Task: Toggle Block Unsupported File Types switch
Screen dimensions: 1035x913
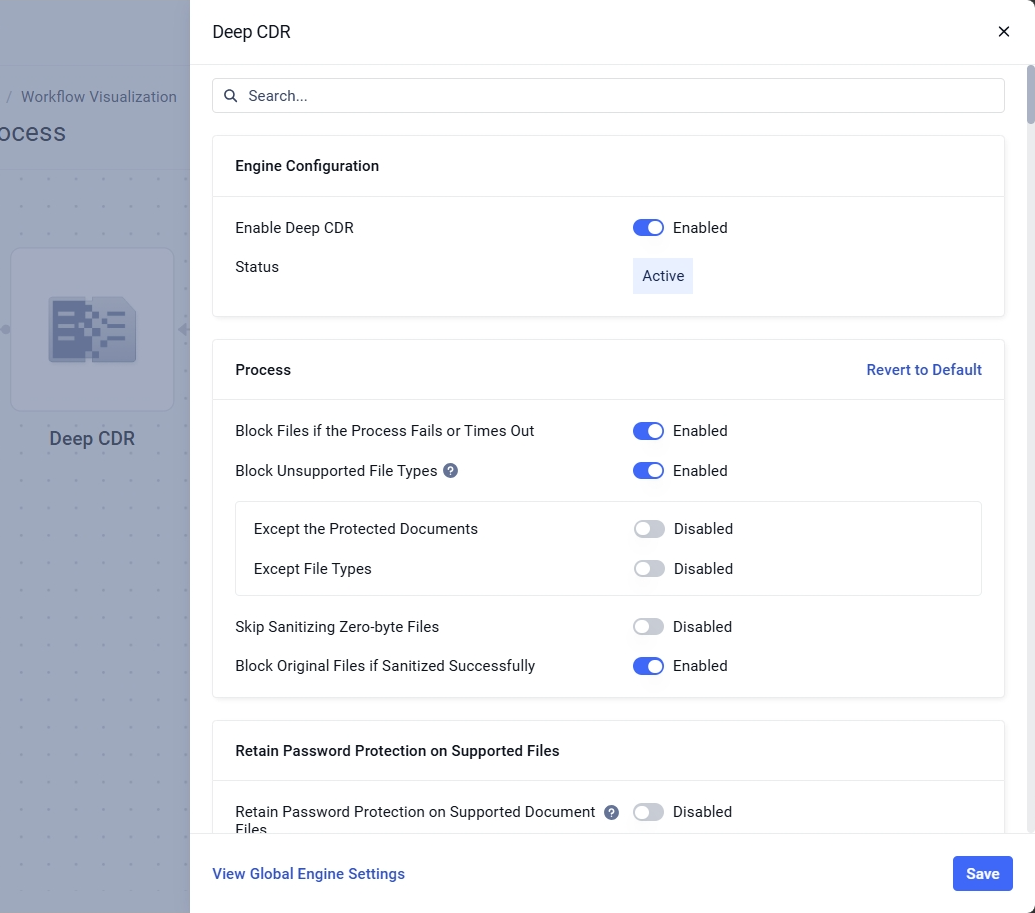Action: click(x=648, y=471)
